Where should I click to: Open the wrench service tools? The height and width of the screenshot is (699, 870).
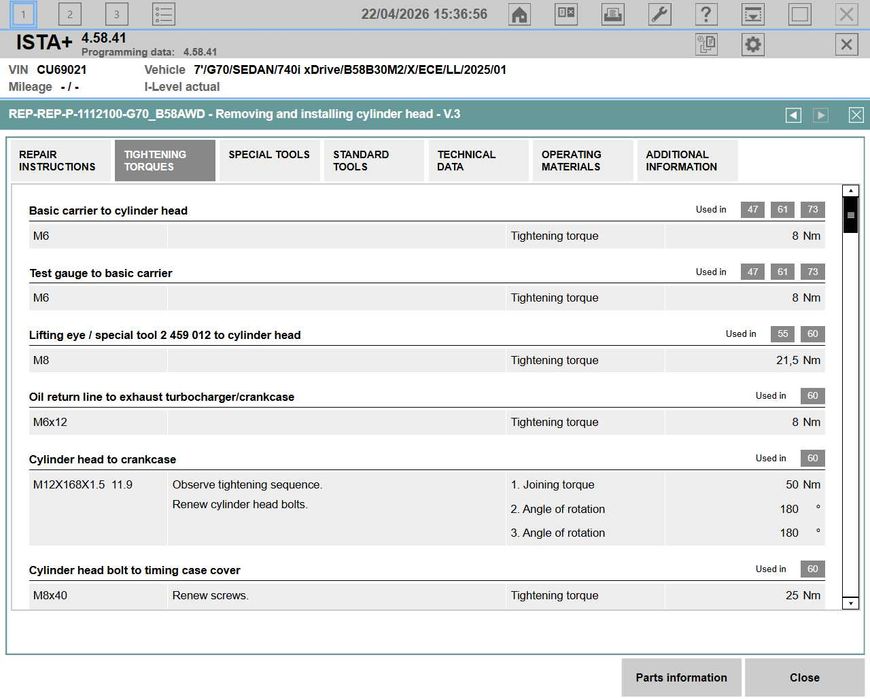(660, 14)
